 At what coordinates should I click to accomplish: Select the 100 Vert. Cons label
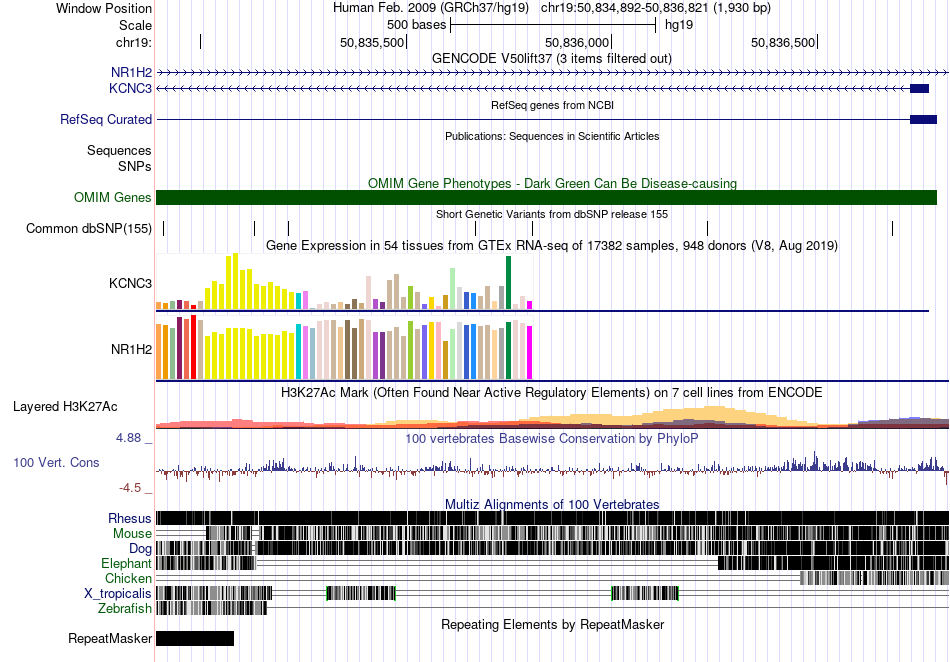56,462
